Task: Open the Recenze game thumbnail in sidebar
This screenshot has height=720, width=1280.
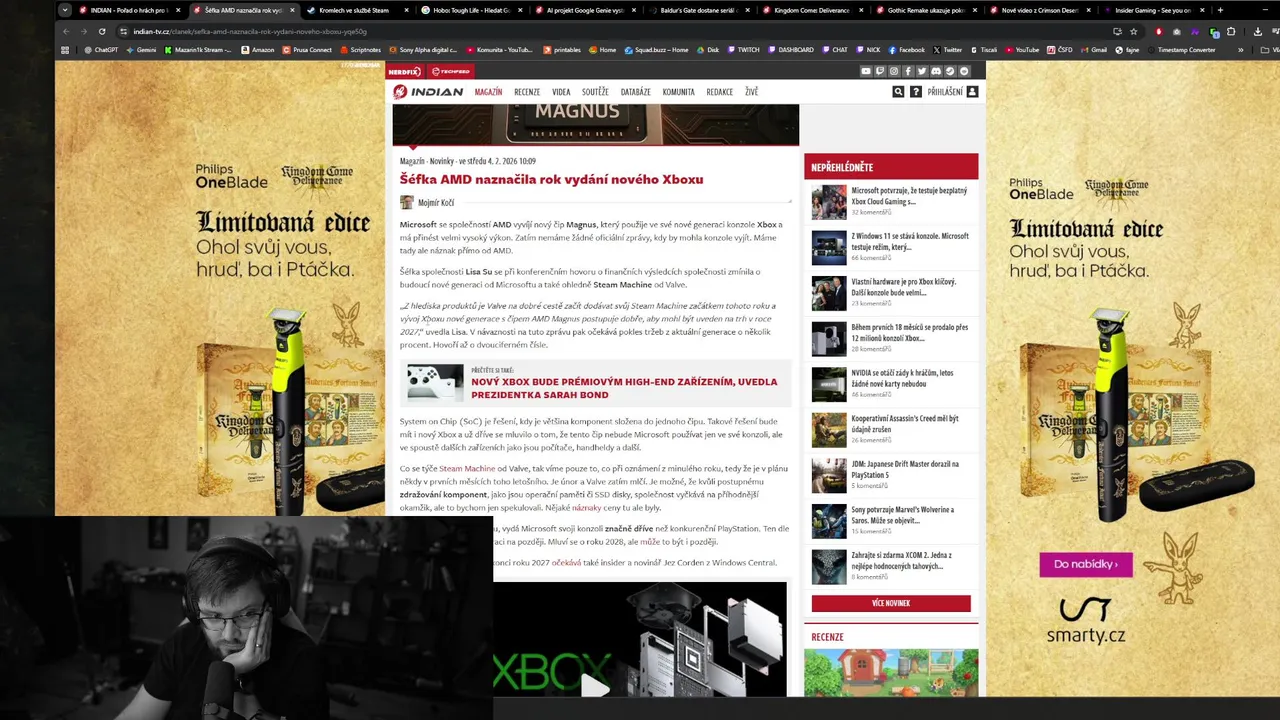Action: (x=891, y=673)
